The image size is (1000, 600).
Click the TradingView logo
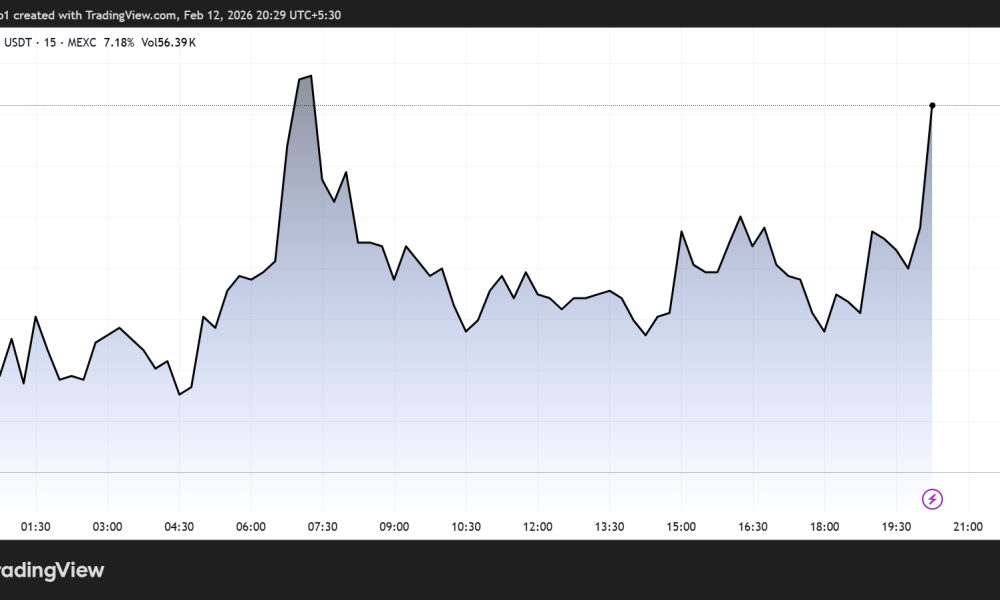click(x=50, y=570)
